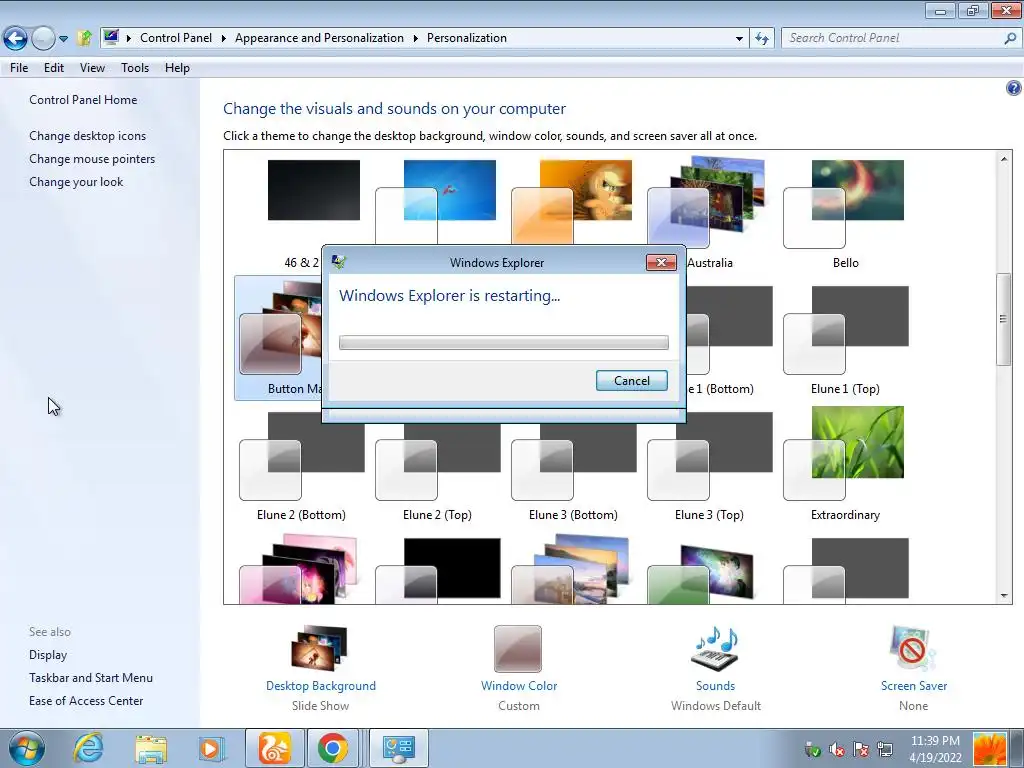Click muted volume tray icon
The height and width of the screenshot is (768, 1024).
tap(837, 750)
